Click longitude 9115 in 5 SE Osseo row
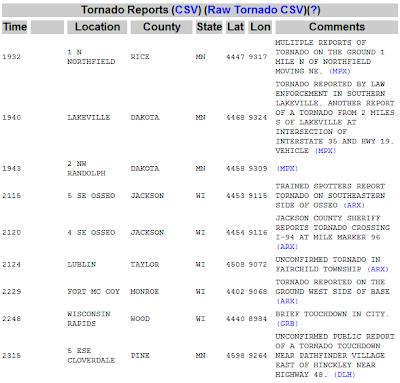This screenshot has height=383, width=400. pos(258,196)
